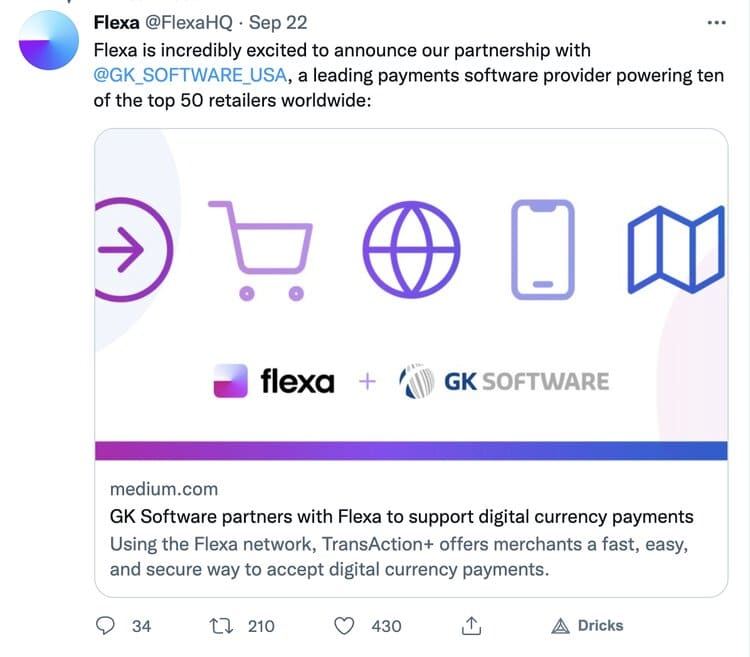Click the reply speech bubble icon
The width and height of the screenshot is (750, 657).
point(107,626)
